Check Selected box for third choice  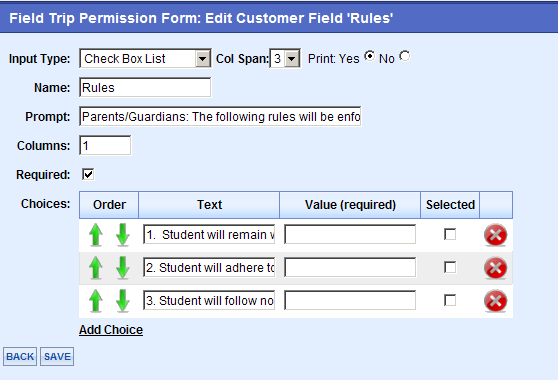pos(450,300)
